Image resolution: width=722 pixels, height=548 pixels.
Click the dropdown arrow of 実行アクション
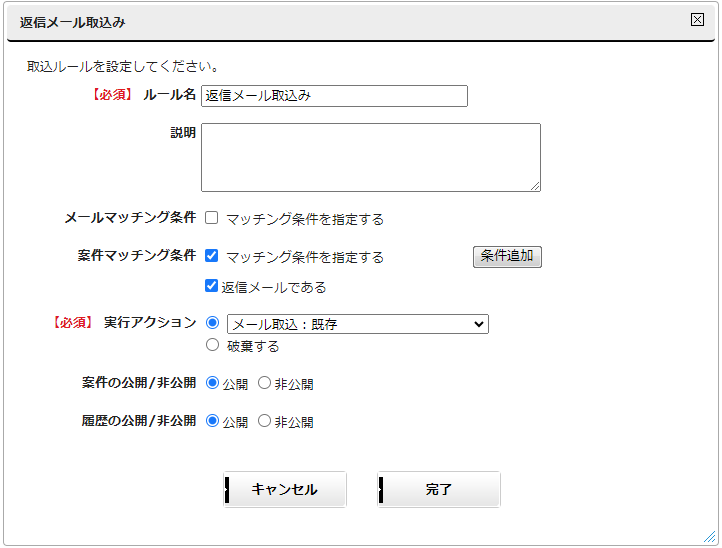478,324
